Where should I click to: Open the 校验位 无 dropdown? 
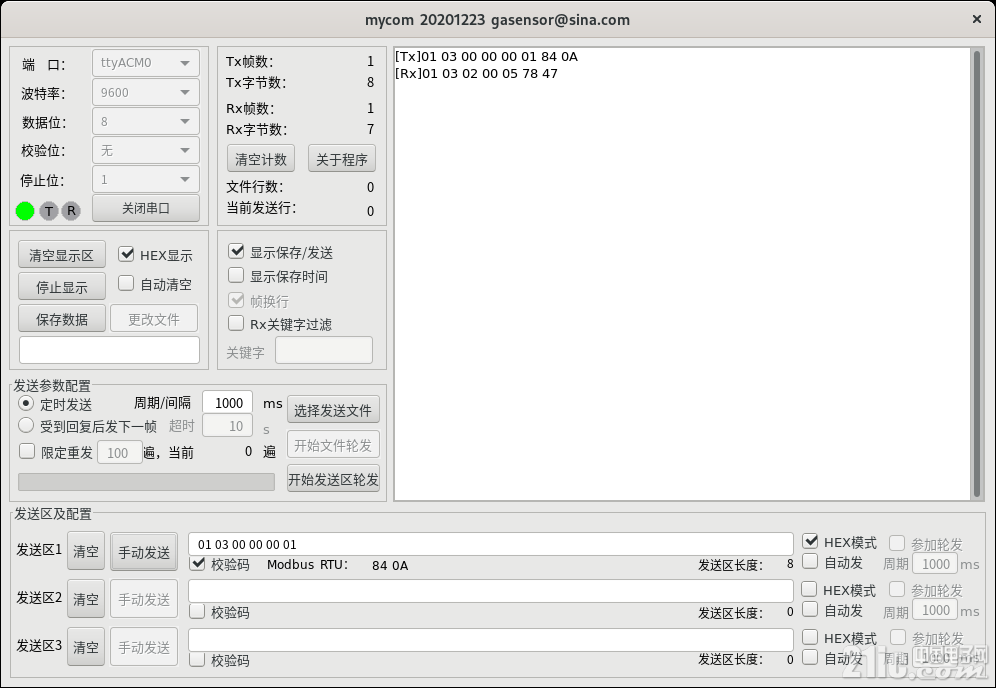pos(145,151)
